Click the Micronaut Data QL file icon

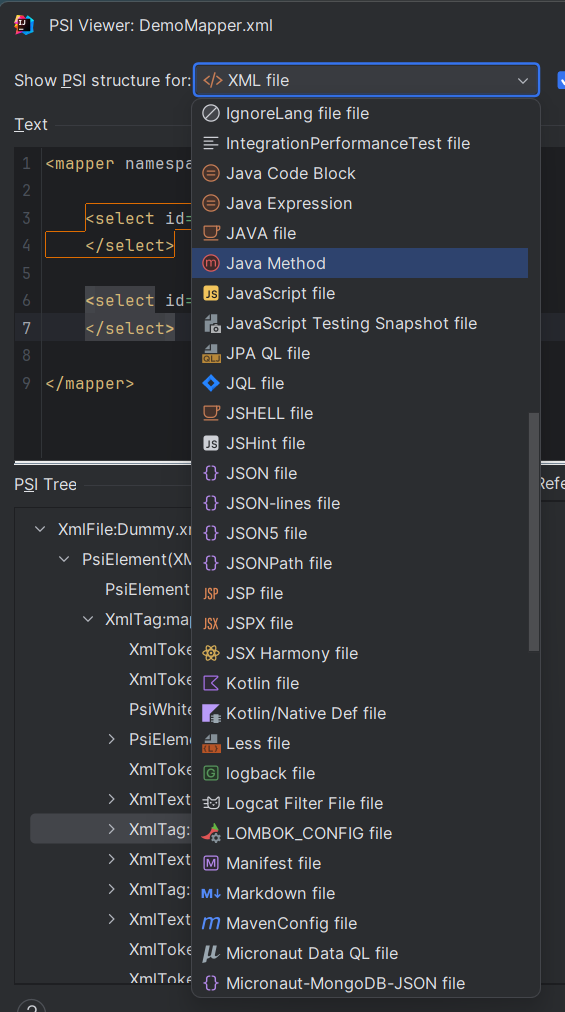(x=211, y=953)
